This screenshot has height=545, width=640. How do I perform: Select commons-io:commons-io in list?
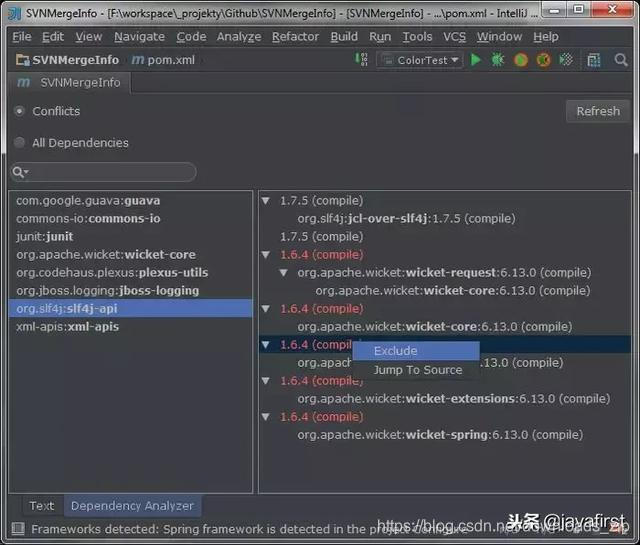(131, 218)
